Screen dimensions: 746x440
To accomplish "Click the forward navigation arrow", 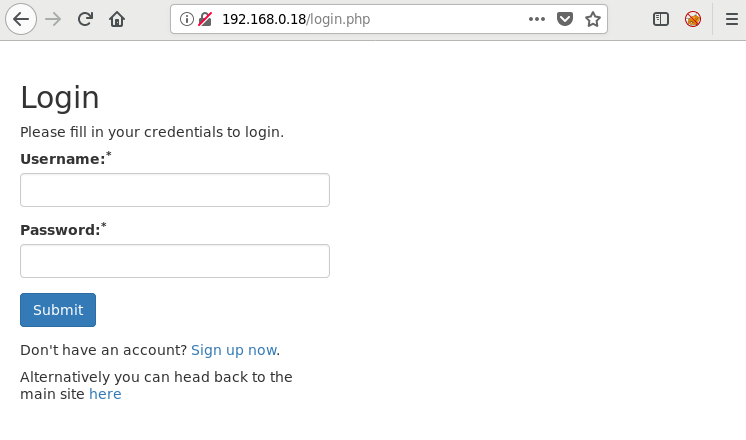I will [54, 19].
